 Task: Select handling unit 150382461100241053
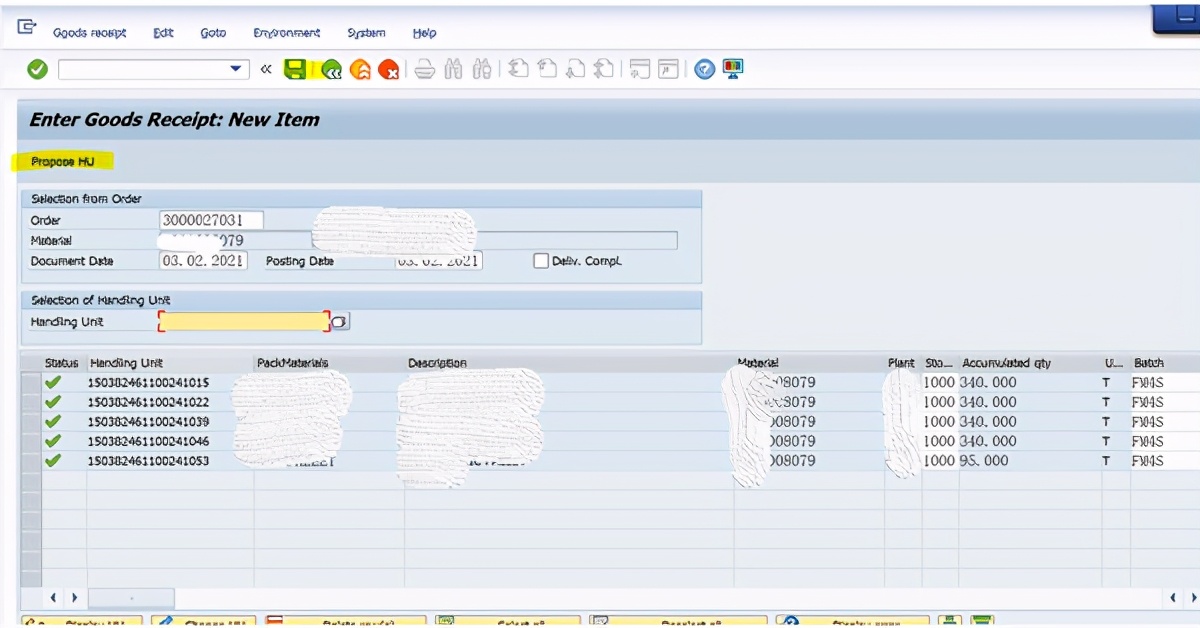pos(149,461)
